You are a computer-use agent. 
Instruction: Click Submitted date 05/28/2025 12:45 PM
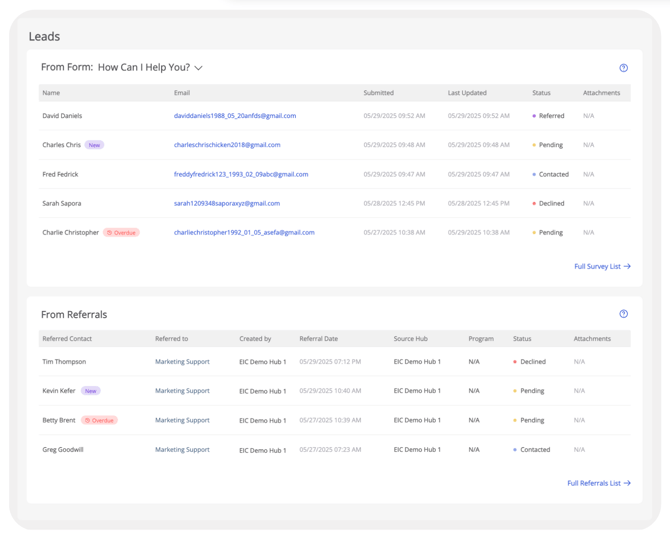click(394, 203)
